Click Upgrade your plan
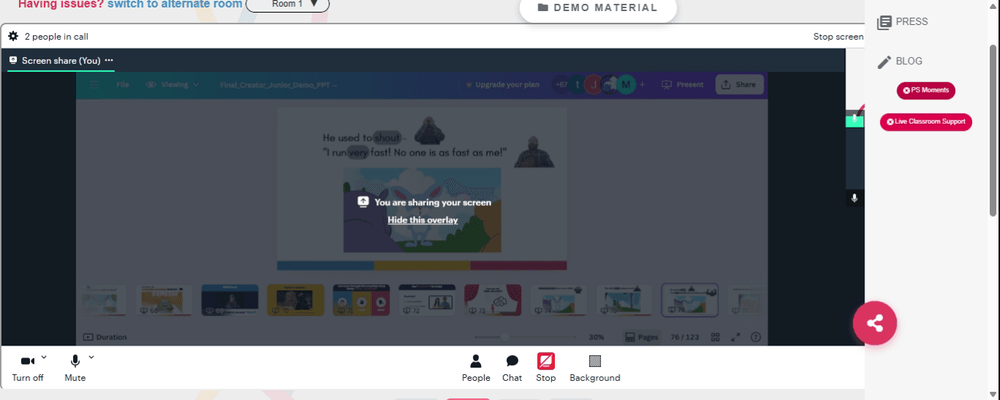Image resolution: width=1000 pixels, height=400 pixels. click(x=503, y=84)
